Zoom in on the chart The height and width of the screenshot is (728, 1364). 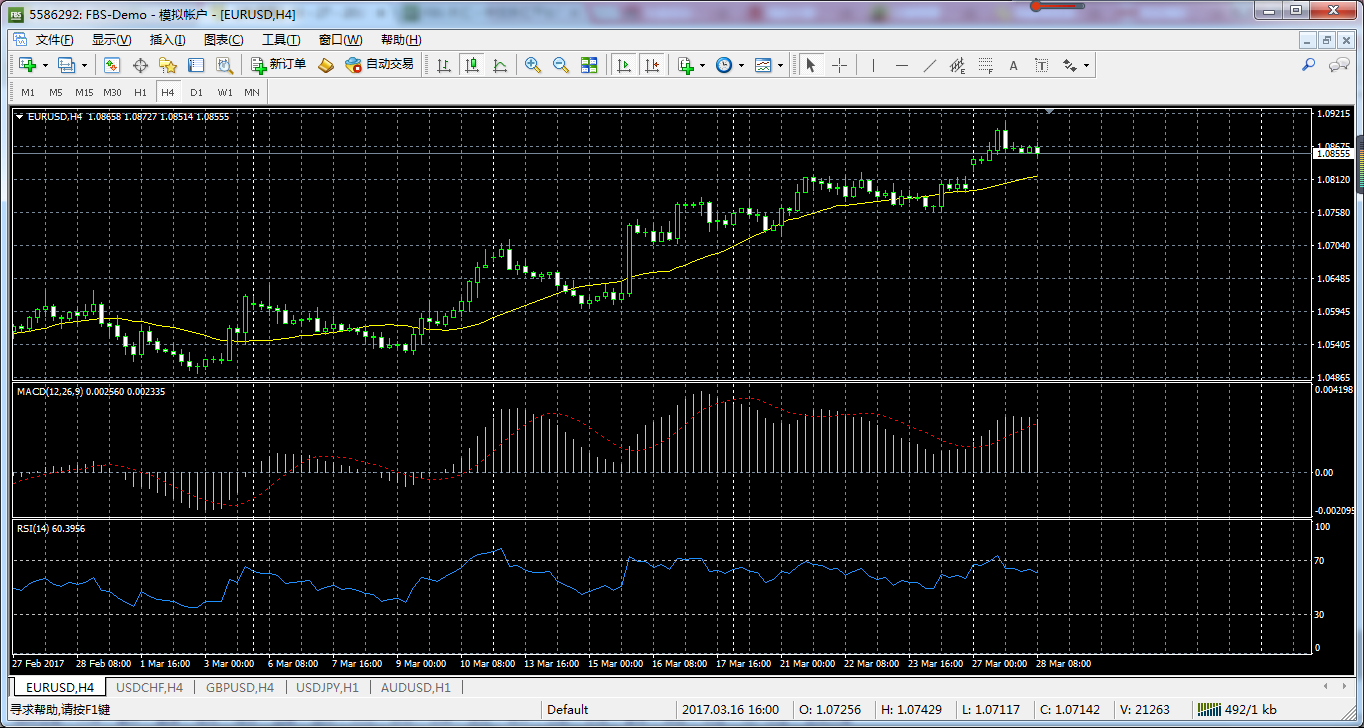coord(533,65)
